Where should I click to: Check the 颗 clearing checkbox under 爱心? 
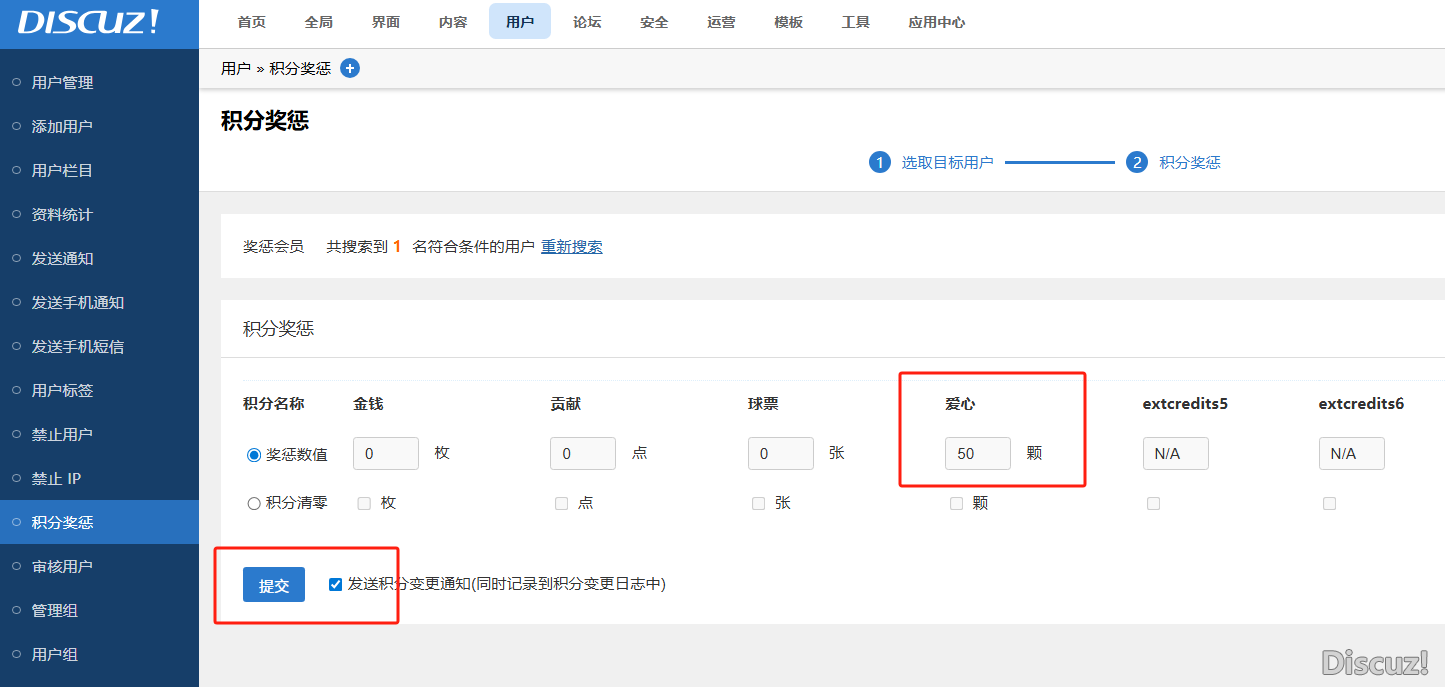[956, 503]
